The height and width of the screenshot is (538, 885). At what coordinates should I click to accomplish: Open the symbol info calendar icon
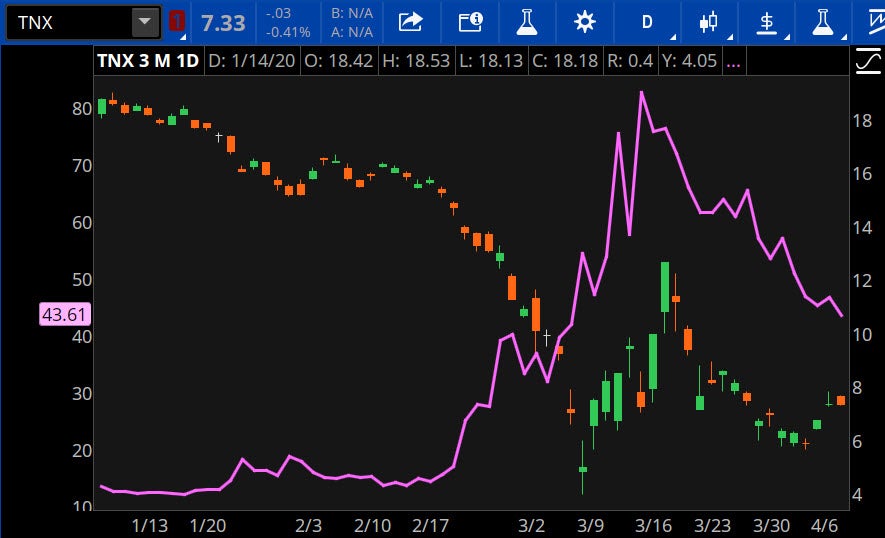(x=470, y=22)
